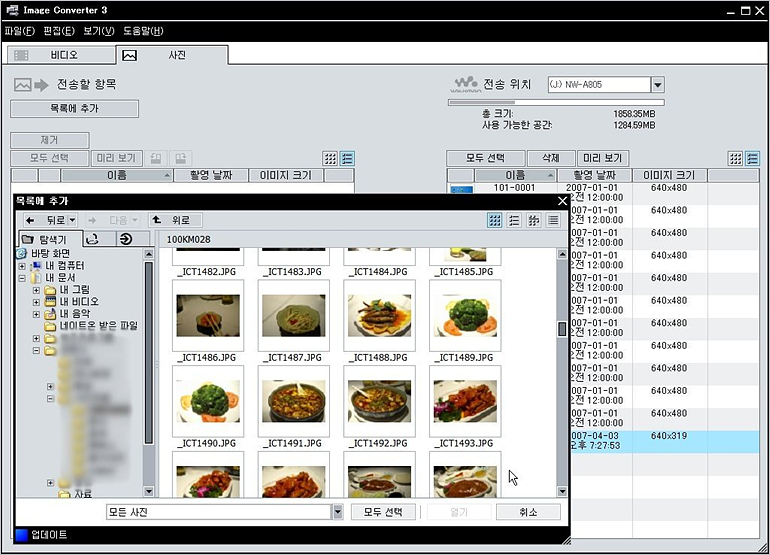Open the 파일(F) menu
Viewport: 770px width, 555px height.
point(20,31)
